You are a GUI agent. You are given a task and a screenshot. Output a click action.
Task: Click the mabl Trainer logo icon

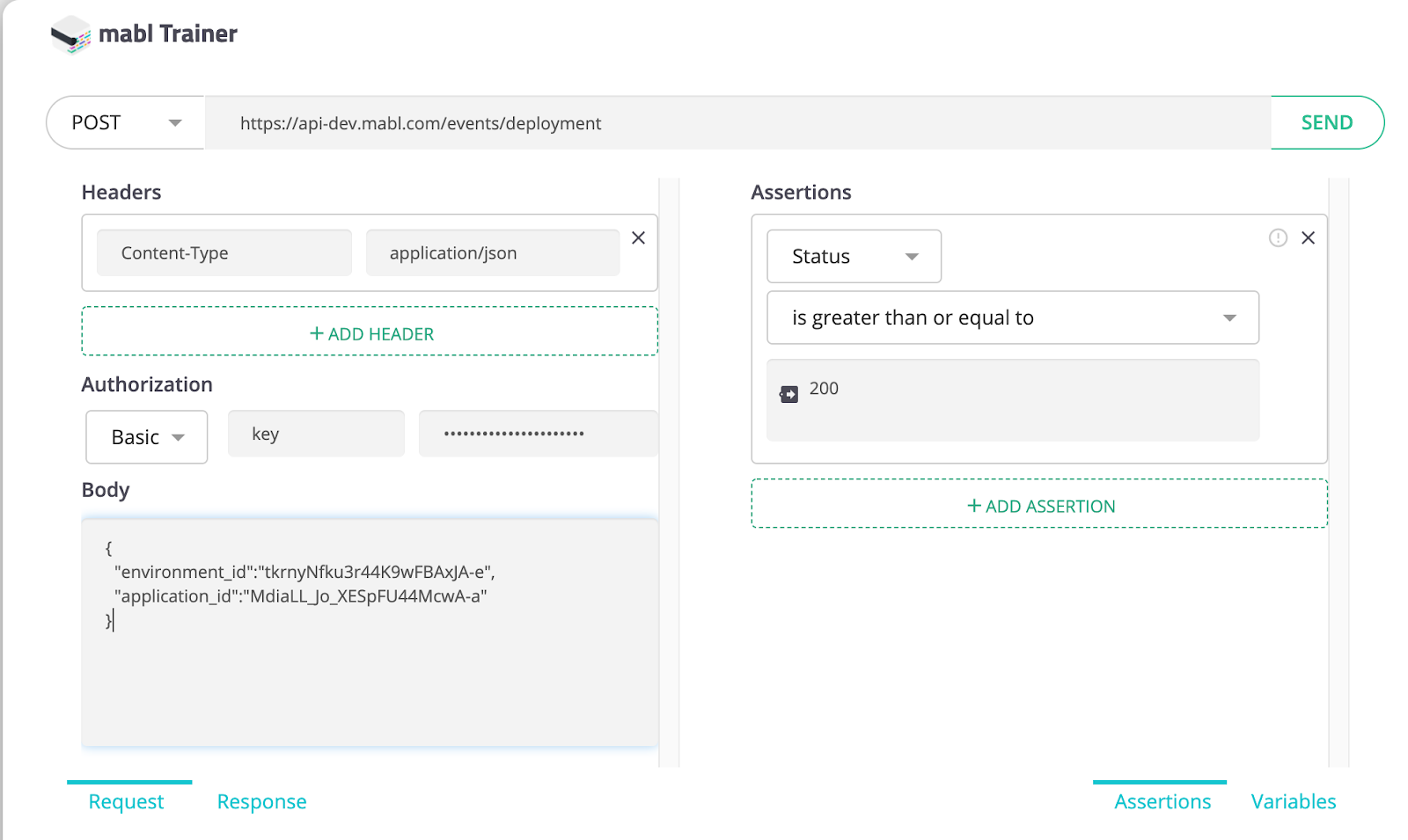(x=70, y=35)
